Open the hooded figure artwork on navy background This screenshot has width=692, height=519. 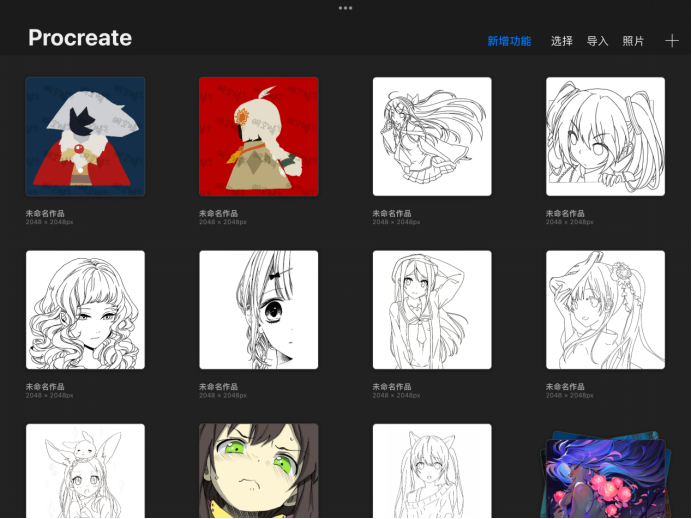pyautogui.click(x=85, y=136)
